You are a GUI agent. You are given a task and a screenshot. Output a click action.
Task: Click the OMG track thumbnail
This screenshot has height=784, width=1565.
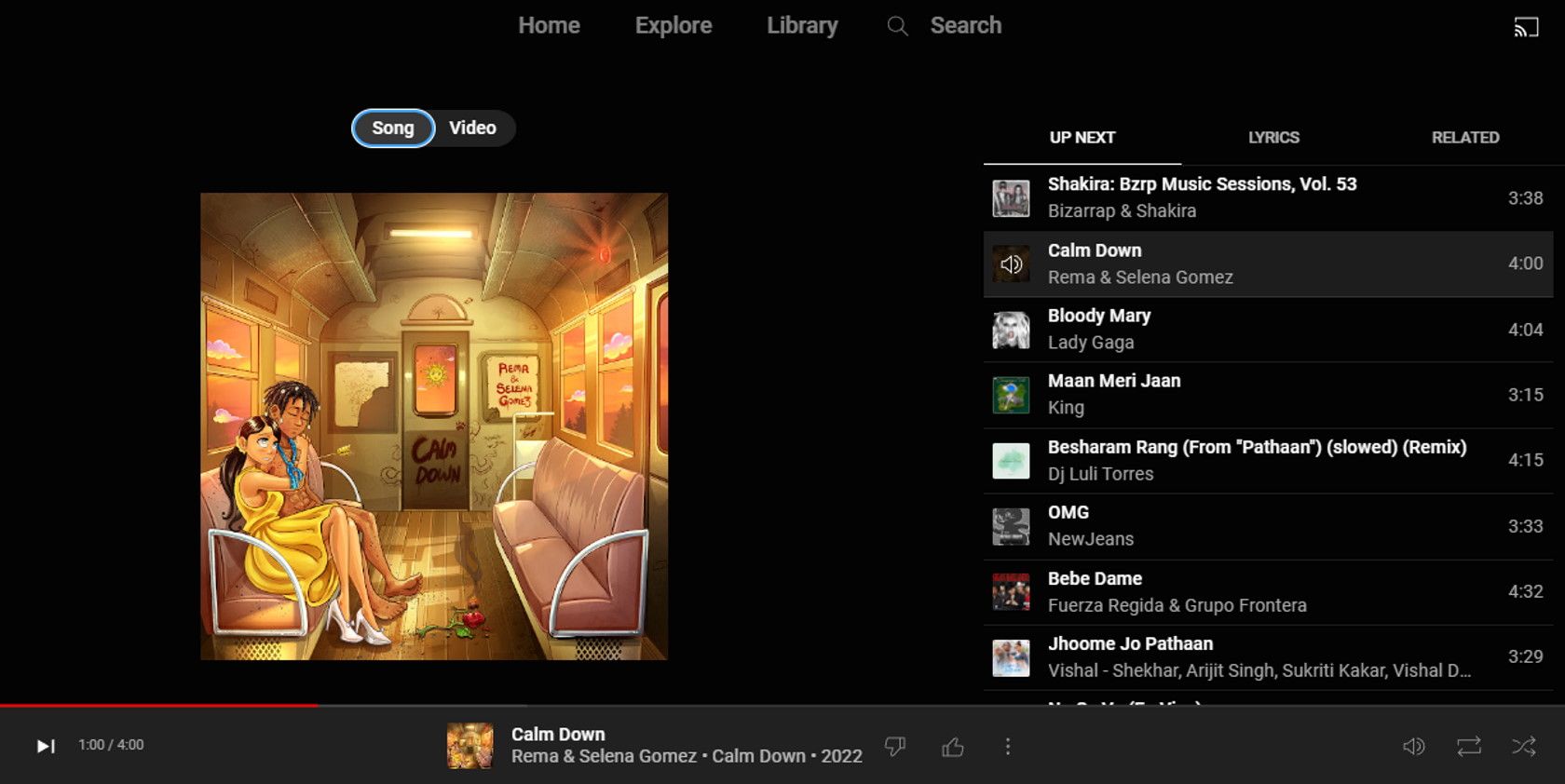(1011, 526)
